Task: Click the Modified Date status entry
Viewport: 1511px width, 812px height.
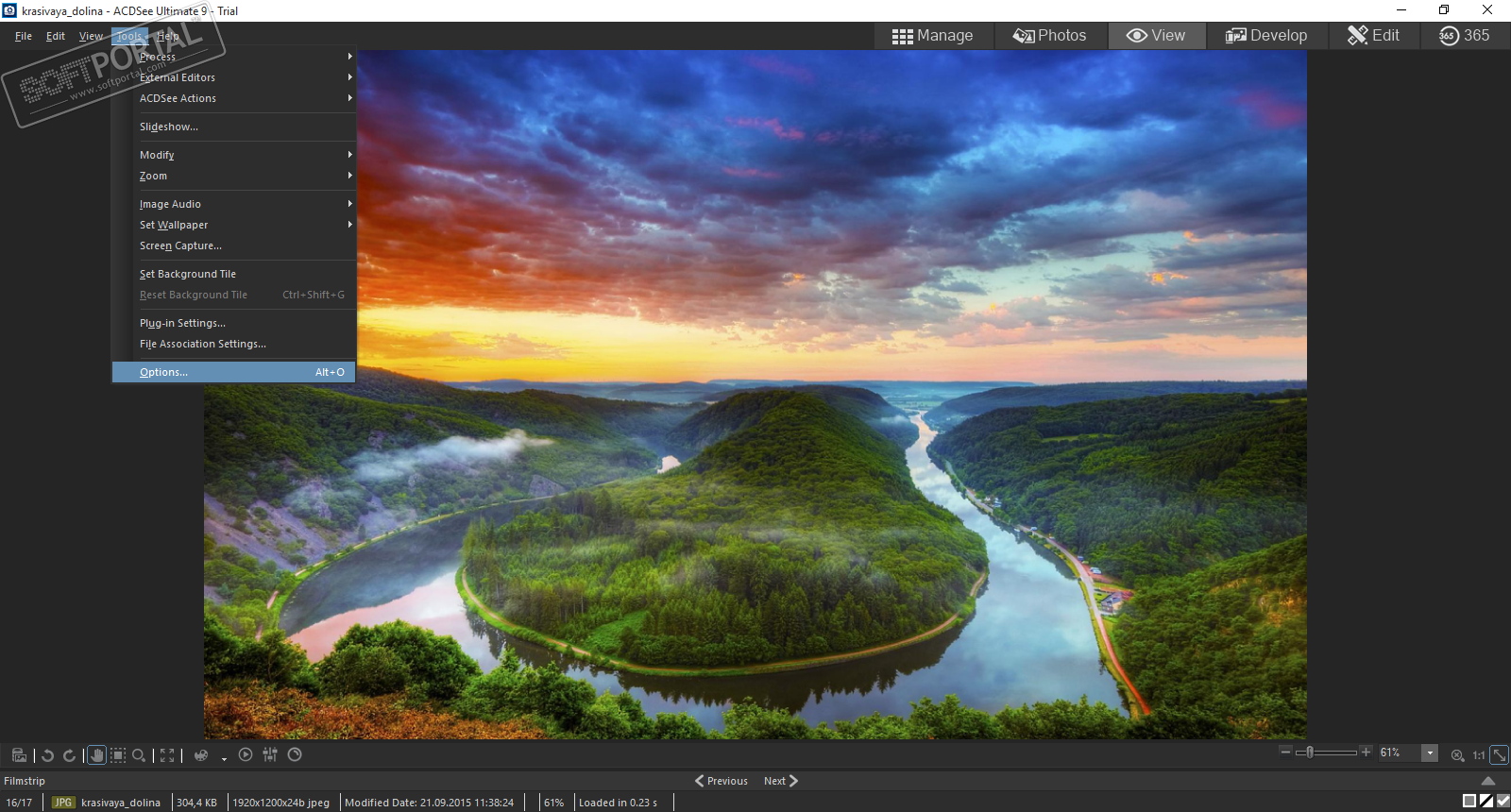Action: (x=430, y=803)
